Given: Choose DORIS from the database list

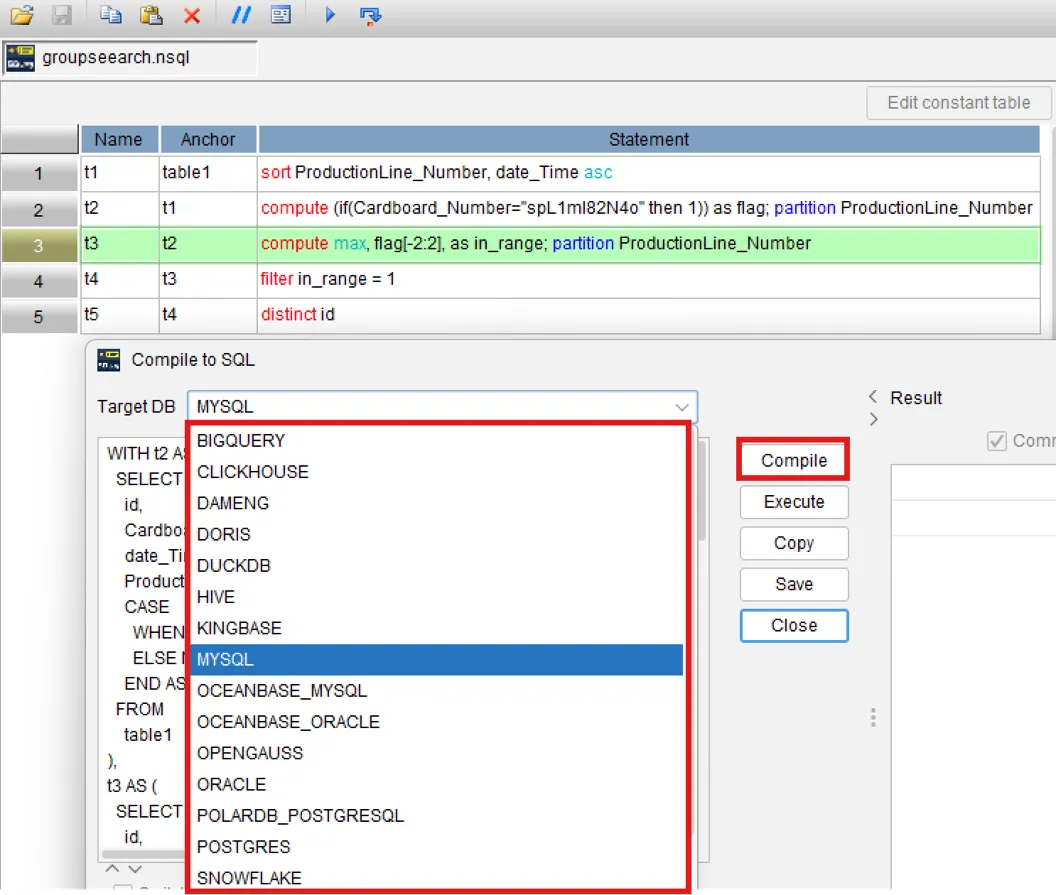Looking at the screenshot, I should coord(437,535).
